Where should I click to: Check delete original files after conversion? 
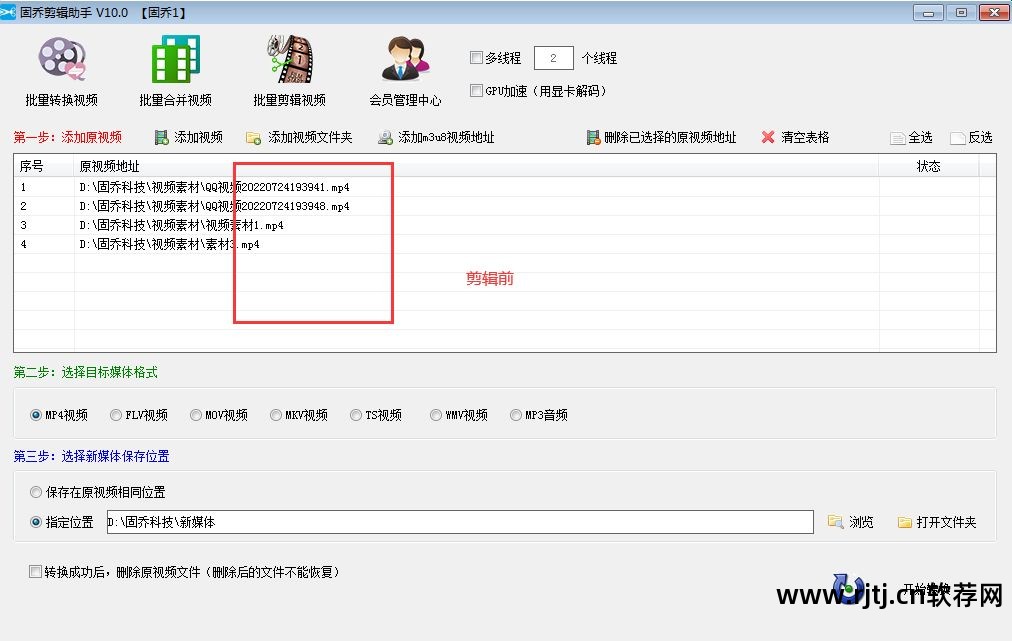click(x=36, y=572)
